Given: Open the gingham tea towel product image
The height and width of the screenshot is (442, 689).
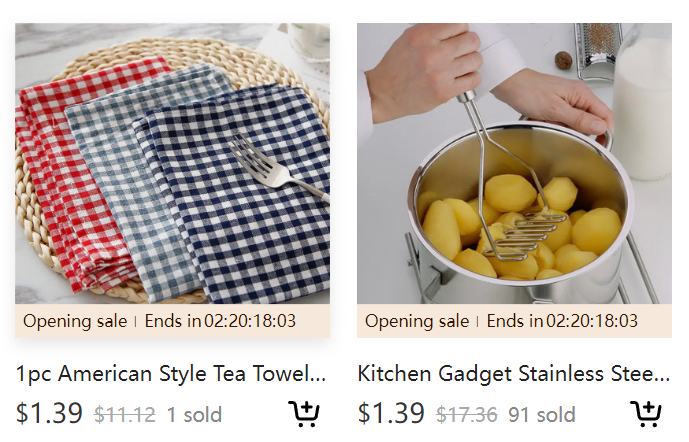Looking at the screenshot, I should point(172,163).
